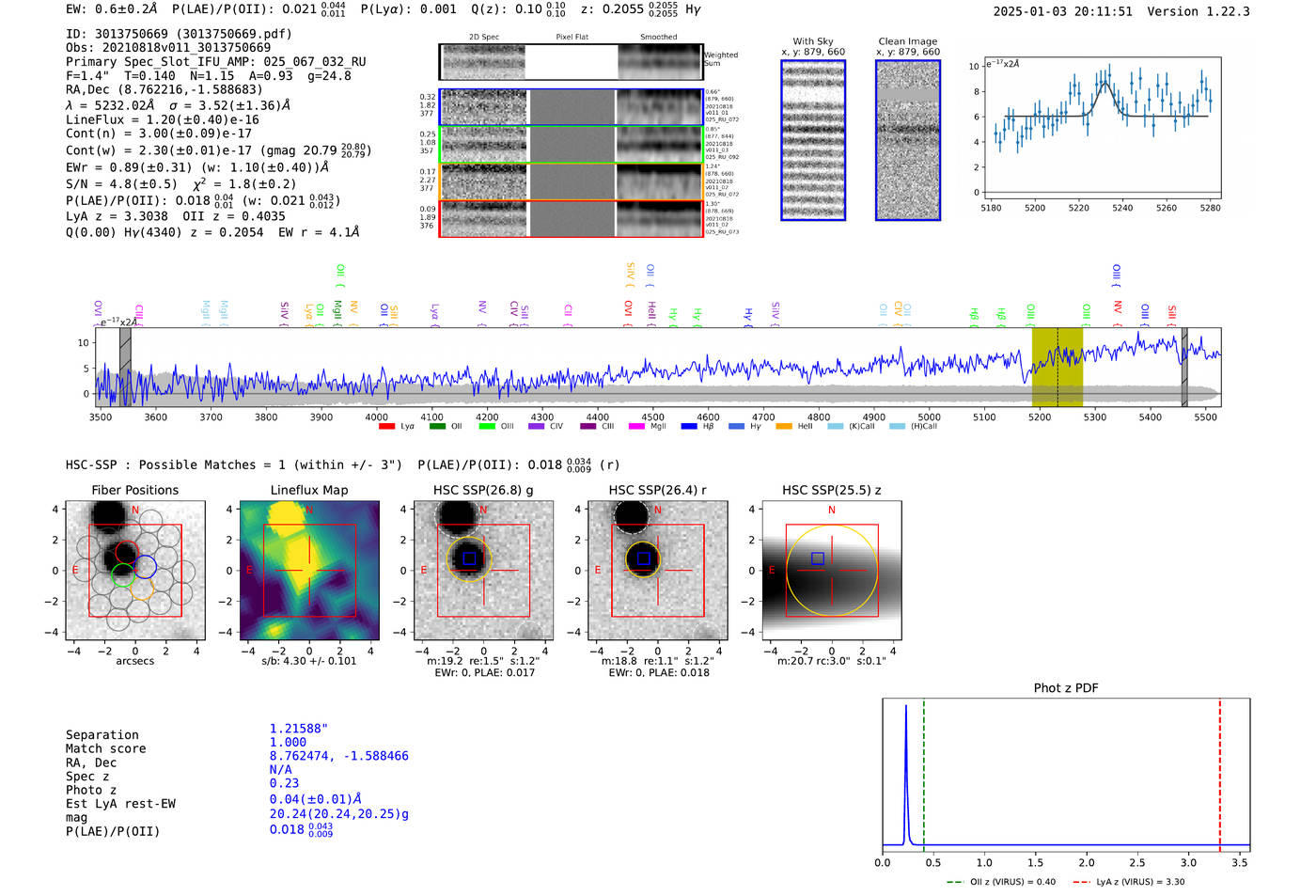Click the Match score value 1.000

tap(288, 742)
